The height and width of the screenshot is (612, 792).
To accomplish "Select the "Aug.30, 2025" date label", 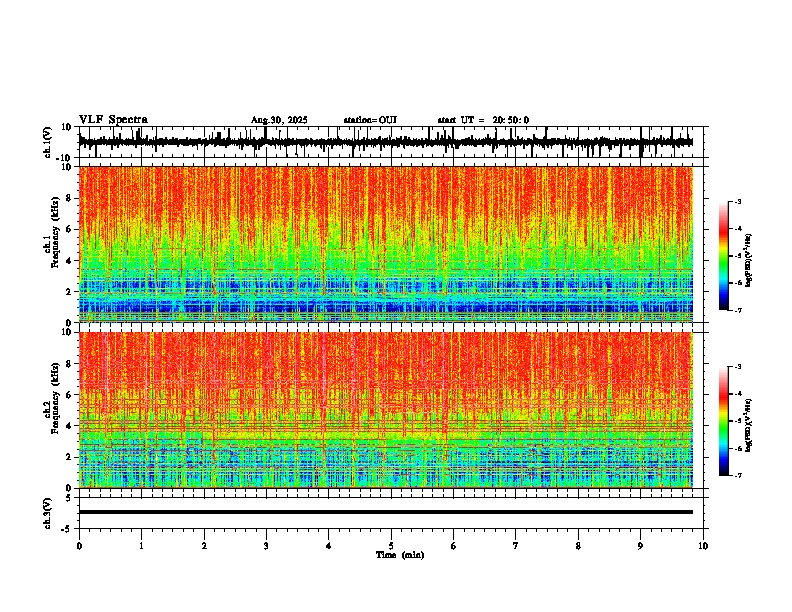I will [x=279, y=120].
